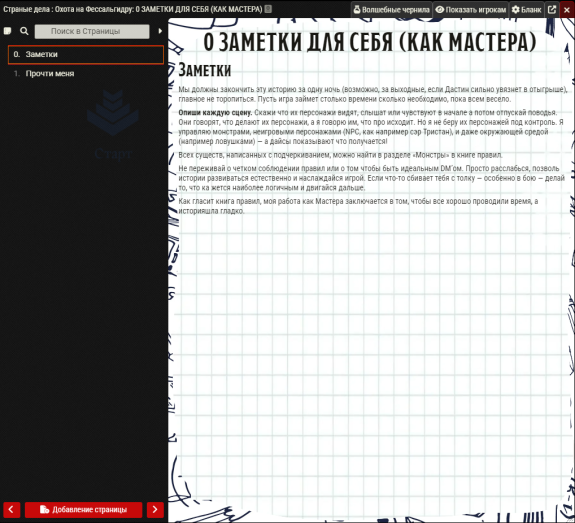
Task: Click the О ЗАМЕТКИ ДЛЯ СЕБЯ page heading
Action: (370, 42)
